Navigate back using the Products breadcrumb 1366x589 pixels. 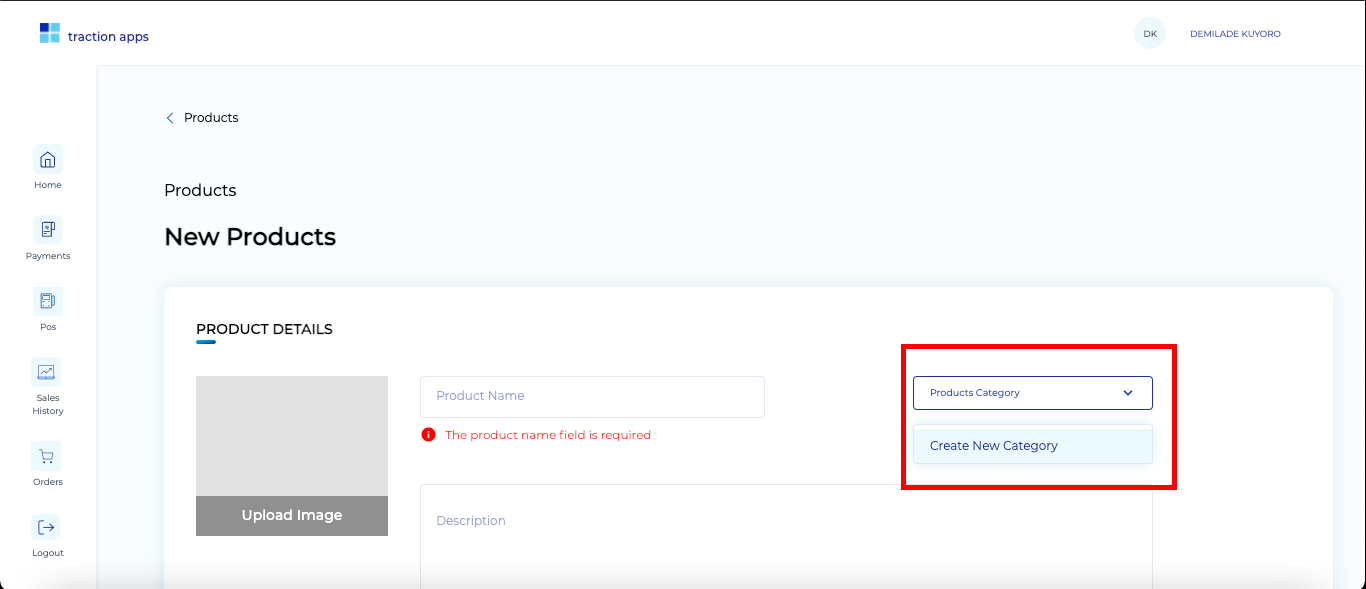pyautogui.click(x=210, y=117)
